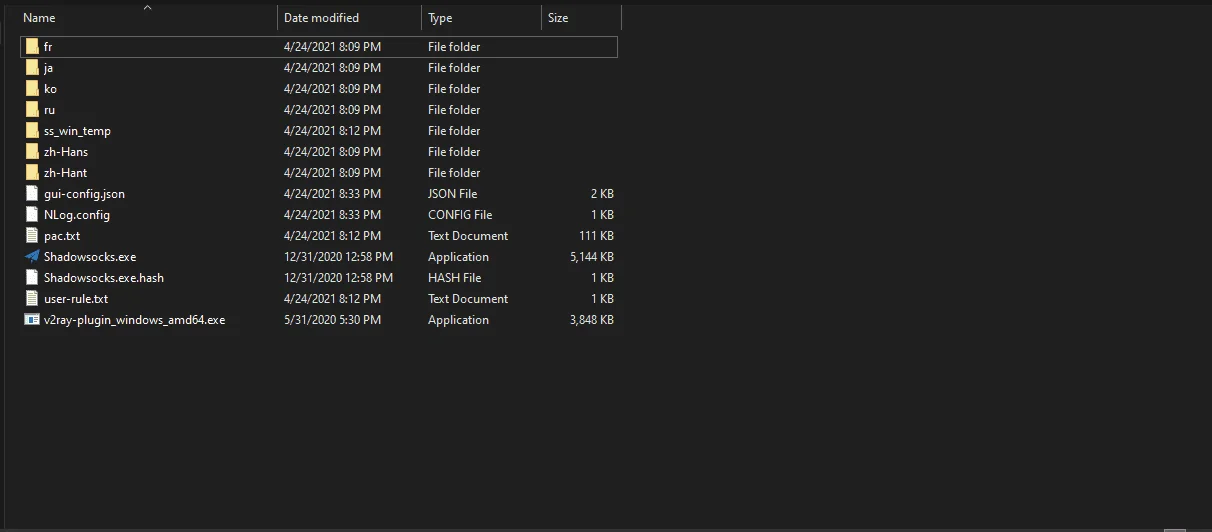Select the file name v2ray-plugin_windows_amd64.exe

coord(135,320)
